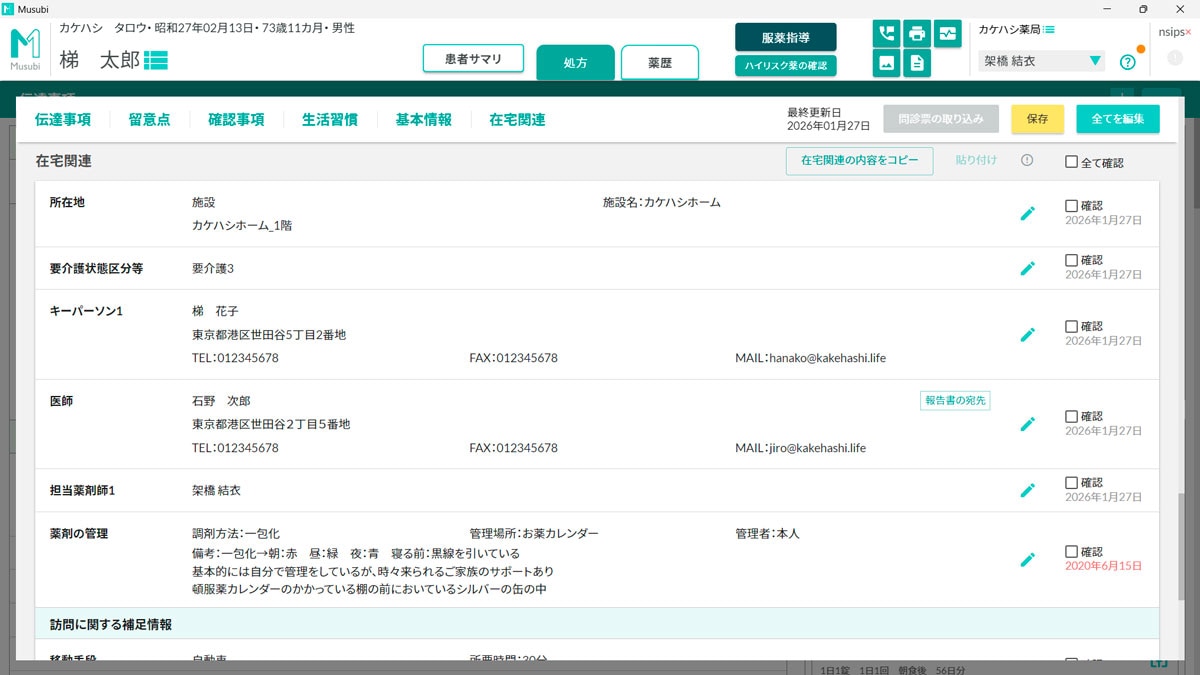Screen dimensions: 1200x675
Task: Open the 架橋 結衣 pharmacist dropdown
Action: (1040, 61)
